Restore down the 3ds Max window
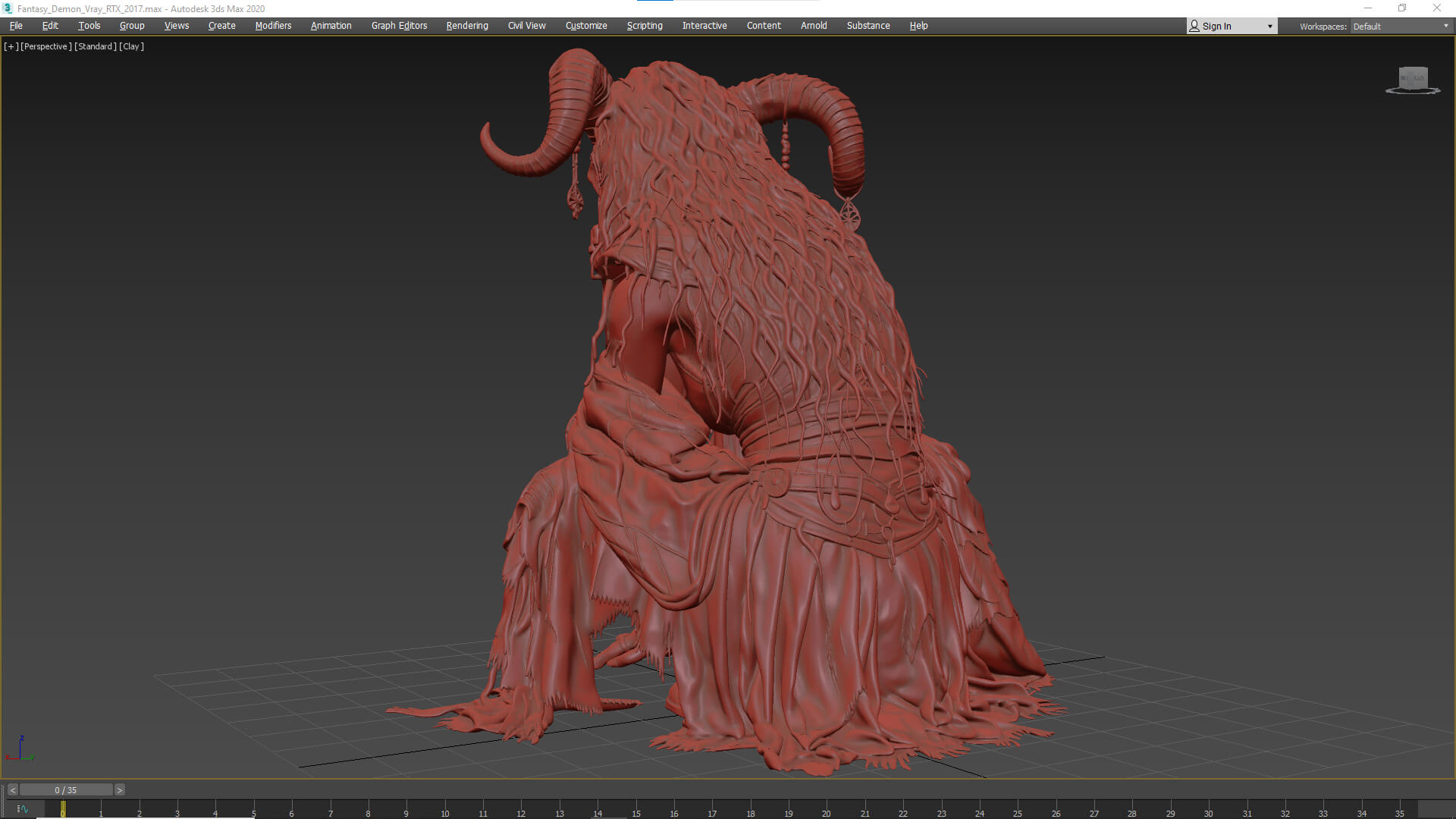 (x=1402, y=8)
